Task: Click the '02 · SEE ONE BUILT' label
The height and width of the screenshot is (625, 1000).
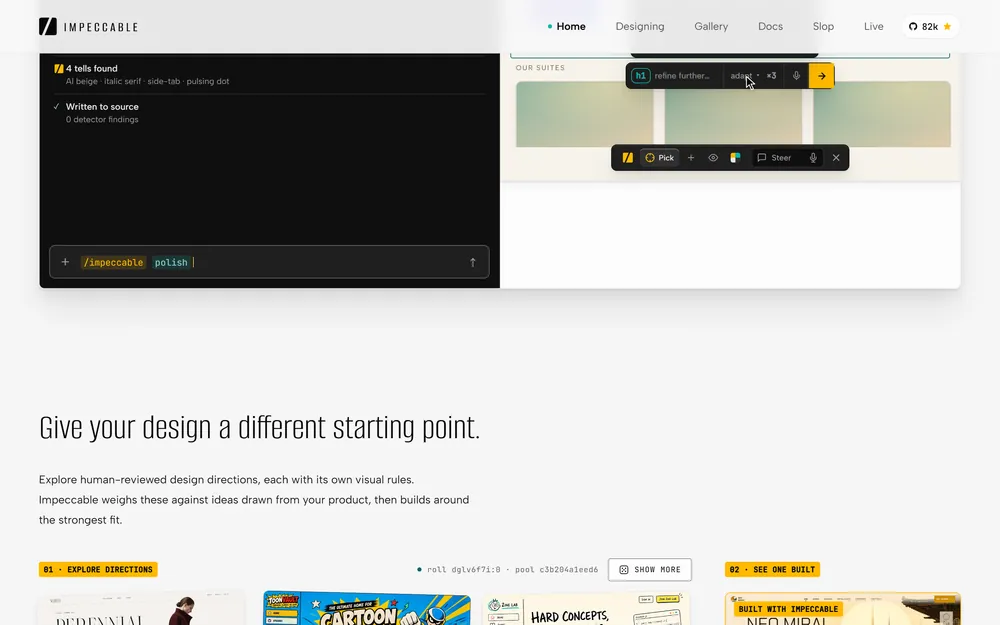Action: click(772, 570)
